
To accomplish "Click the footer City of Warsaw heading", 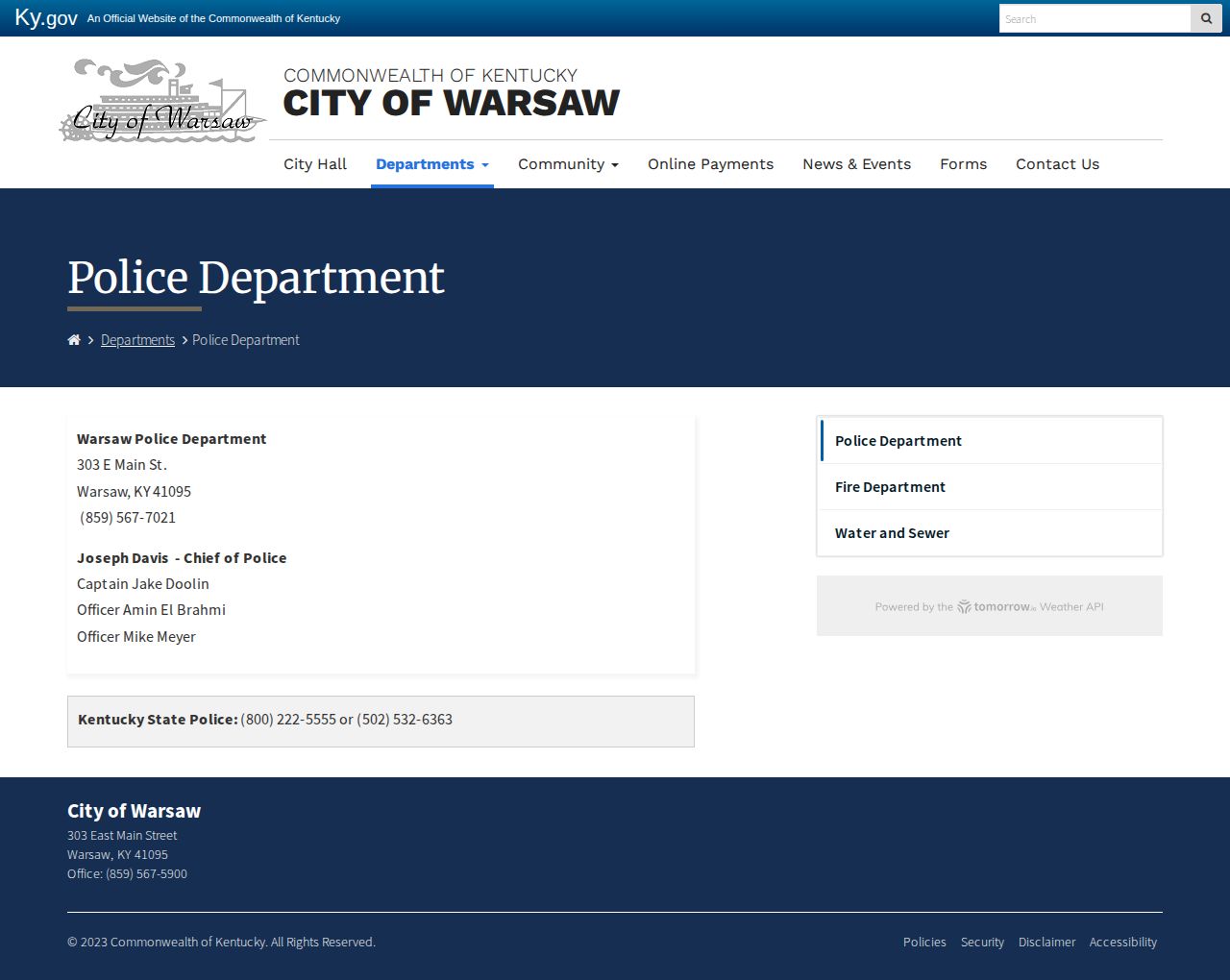I will click(x=134, y=811).
